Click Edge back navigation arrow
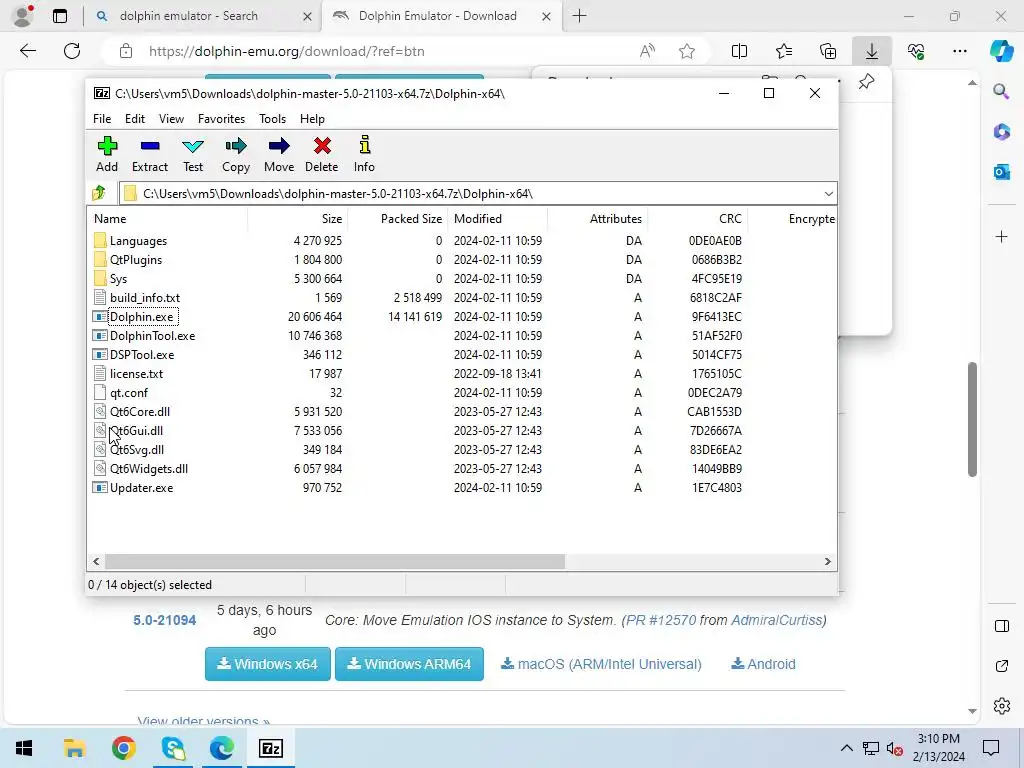The image size is (1024, 768). (27, 51)
